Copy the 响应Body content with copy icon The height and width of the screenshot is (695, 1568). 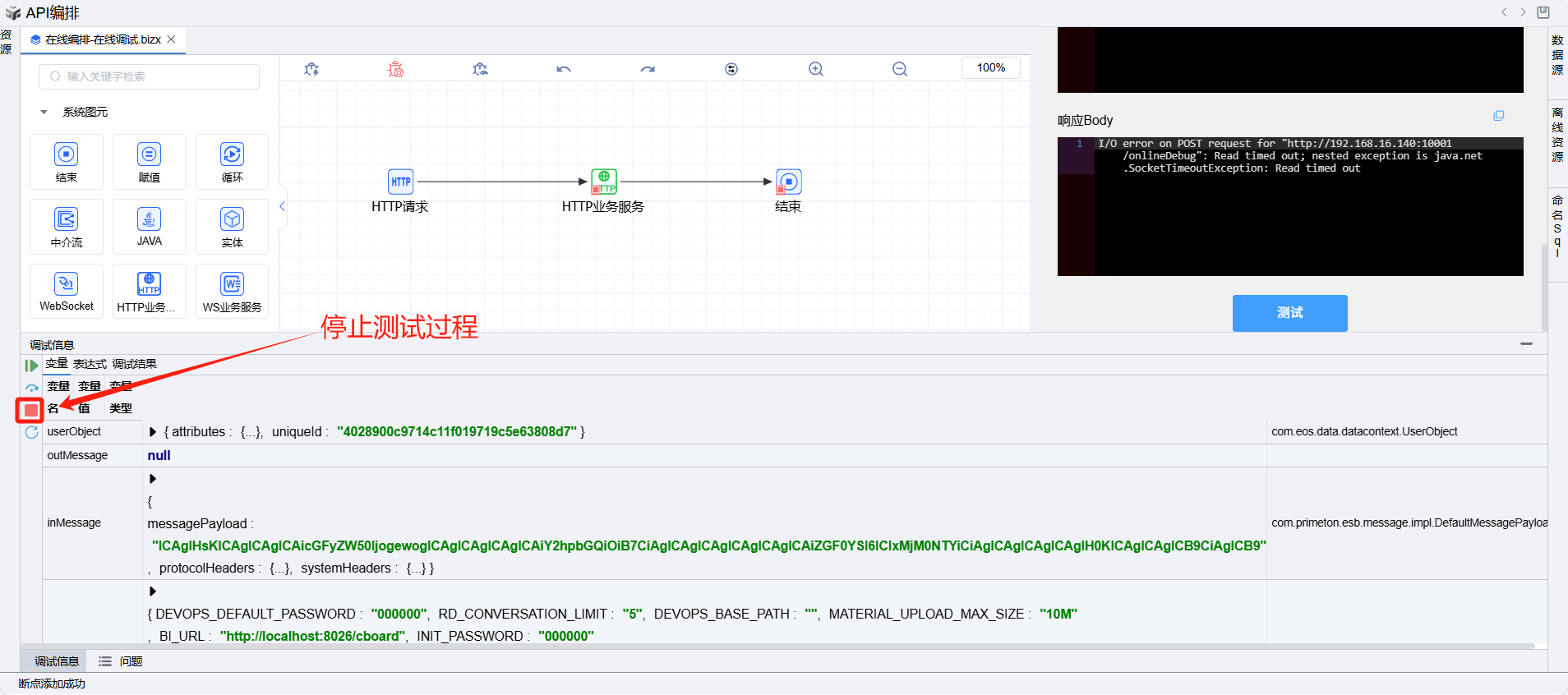[1498, 117]
